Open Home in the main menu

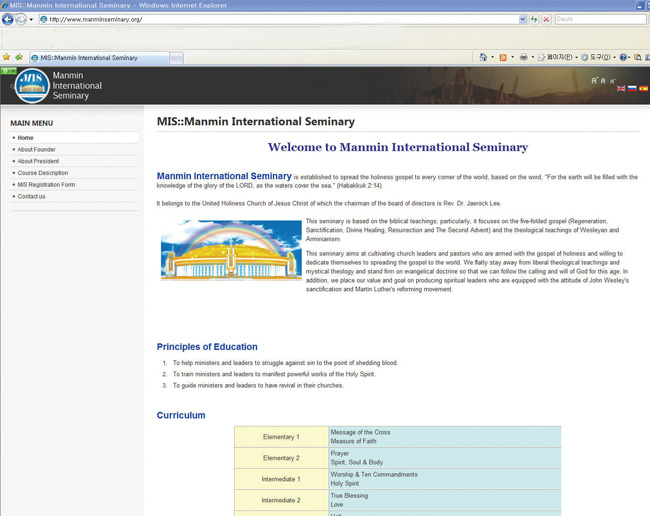pyautogui.click(x=74, y=138)
